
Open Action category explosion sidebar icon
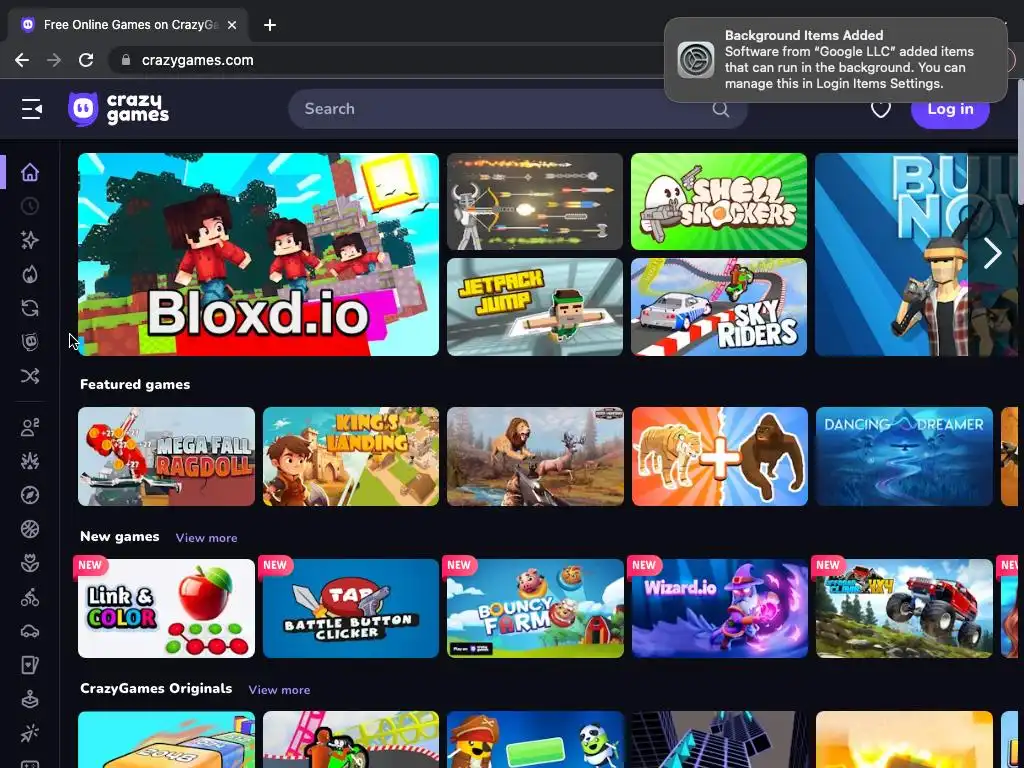[x=30, y=461]
